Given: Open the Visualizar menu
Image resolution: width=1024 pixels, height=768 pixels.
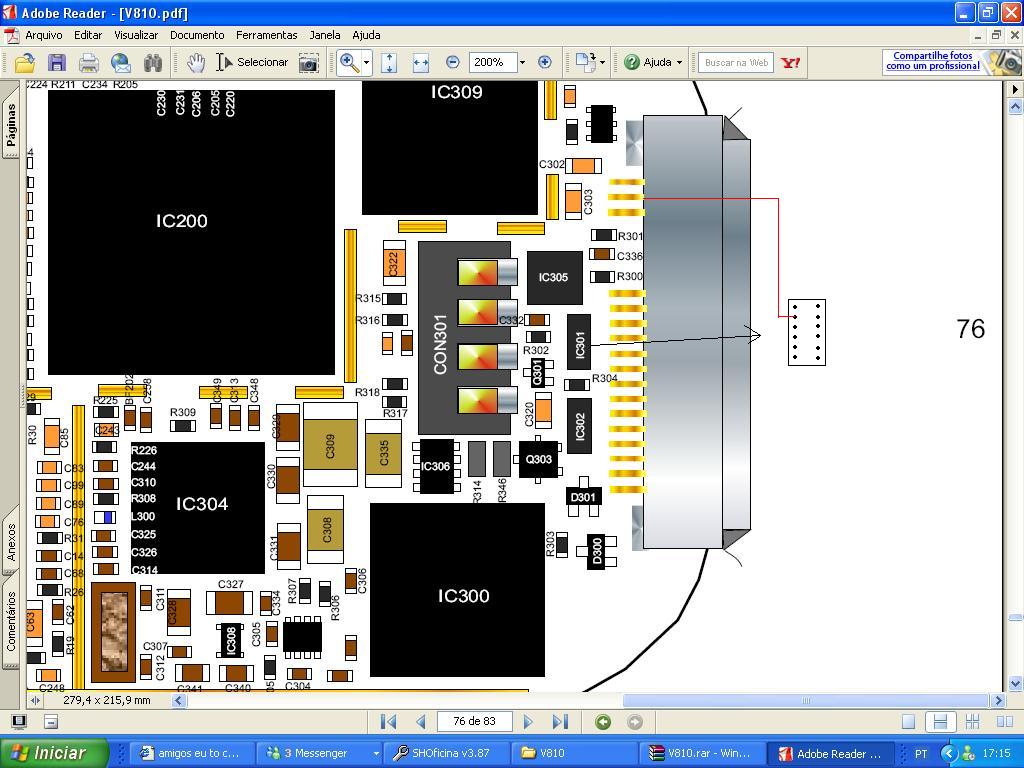Looking at the screenshot, I should (x=136, y=35).
